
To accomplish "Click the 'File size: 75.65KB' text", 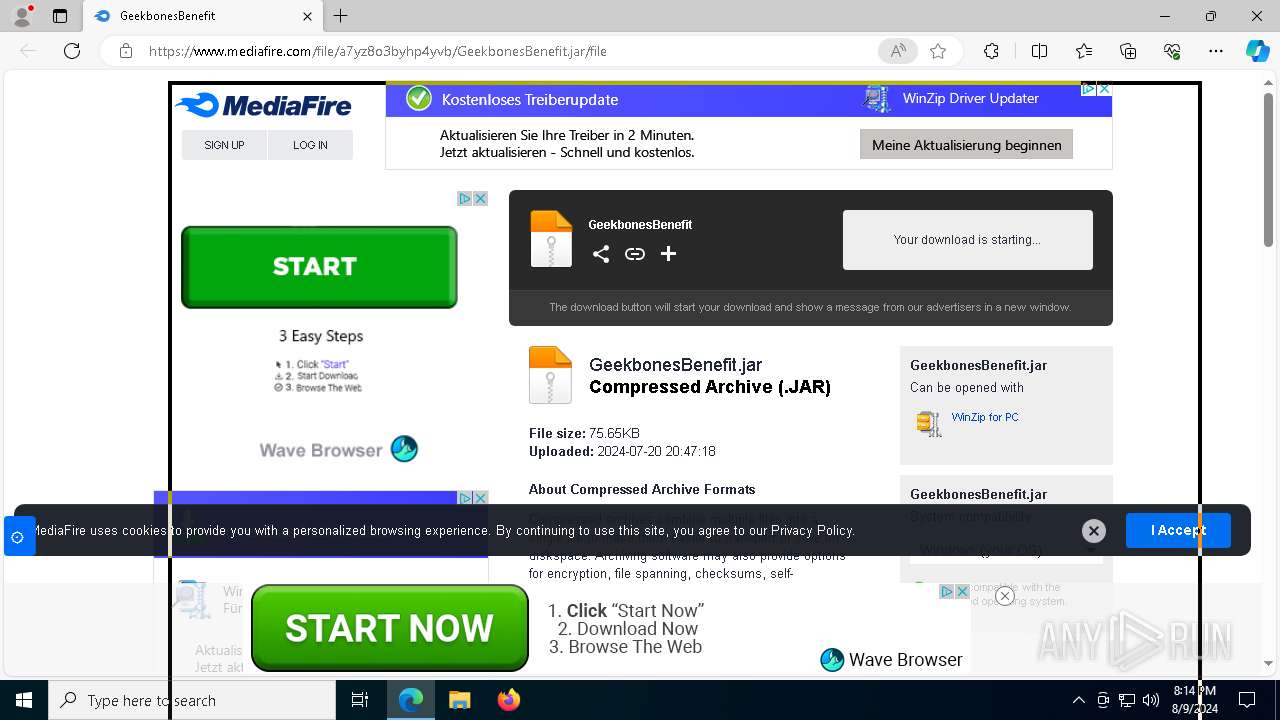I will tap(584, 433).
